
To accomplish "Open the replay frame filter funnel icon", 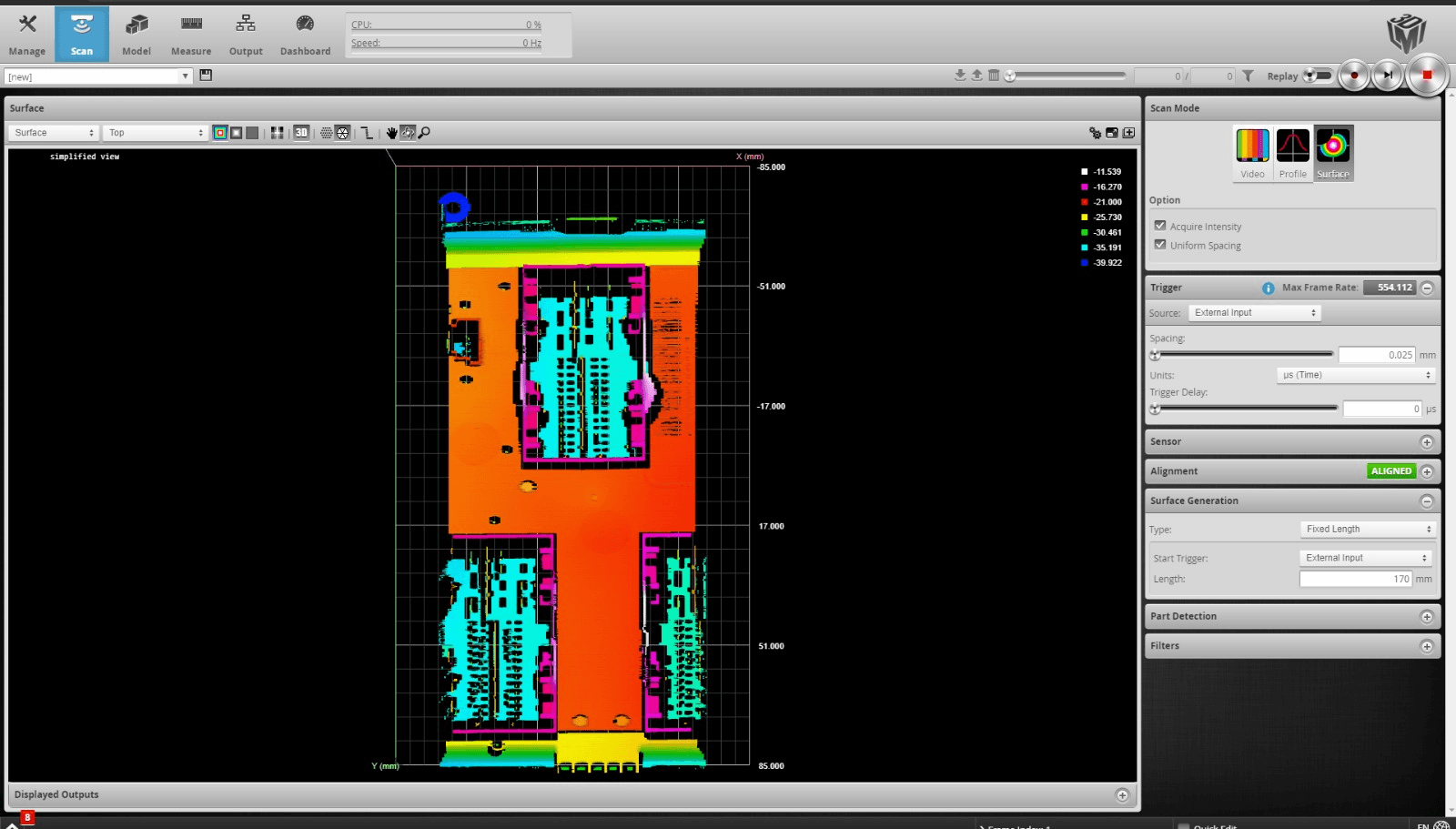I will (1248, 76).
